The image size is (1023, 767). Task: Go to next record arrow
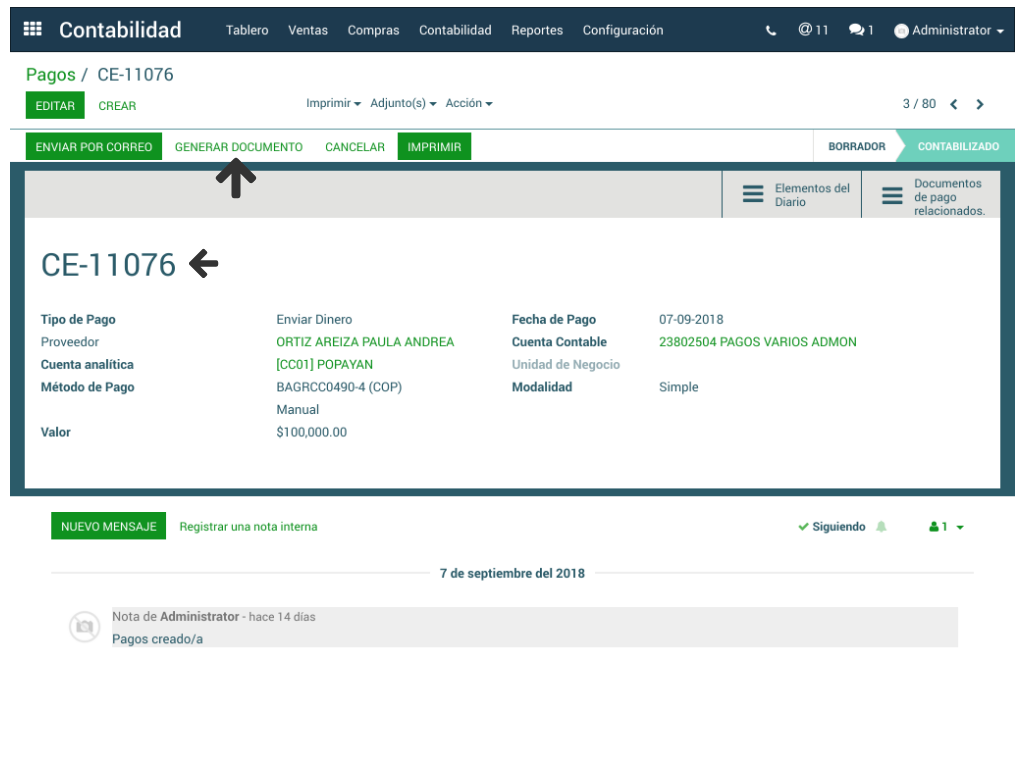(x=980, y=104)
